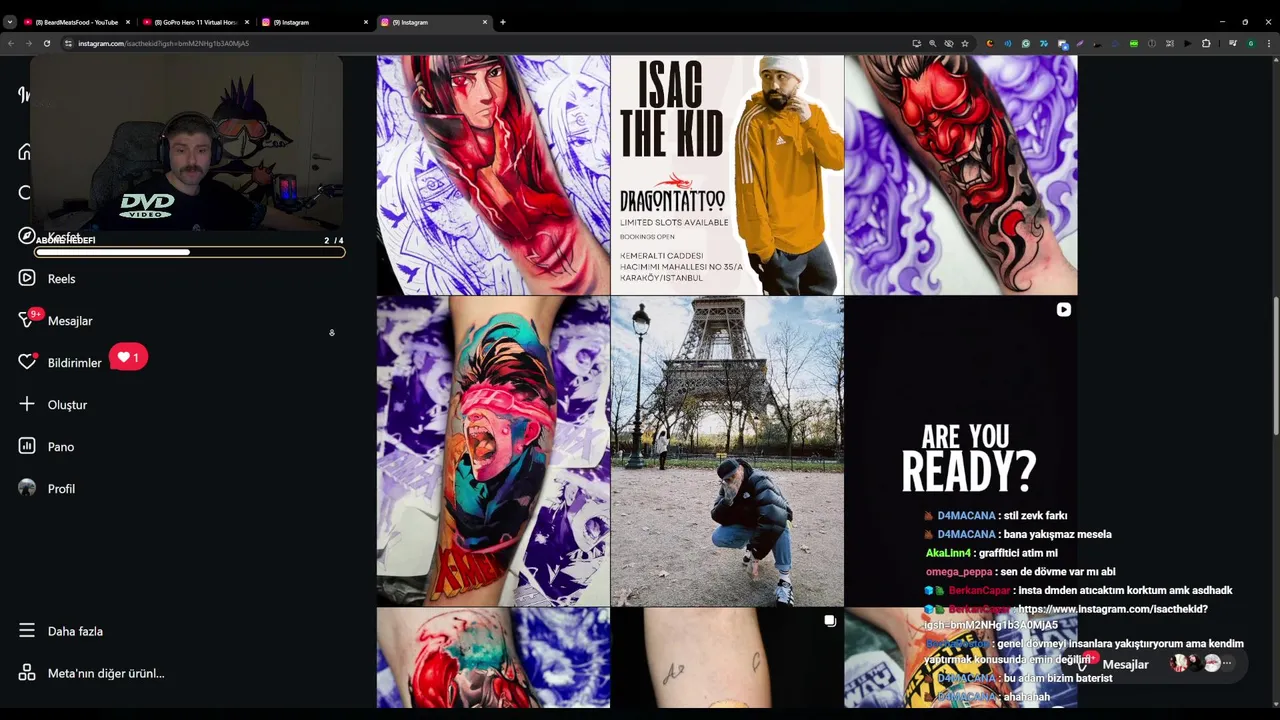
Task: Open Meta'nın diğer ürünleri menu
Action: point(92,674)
